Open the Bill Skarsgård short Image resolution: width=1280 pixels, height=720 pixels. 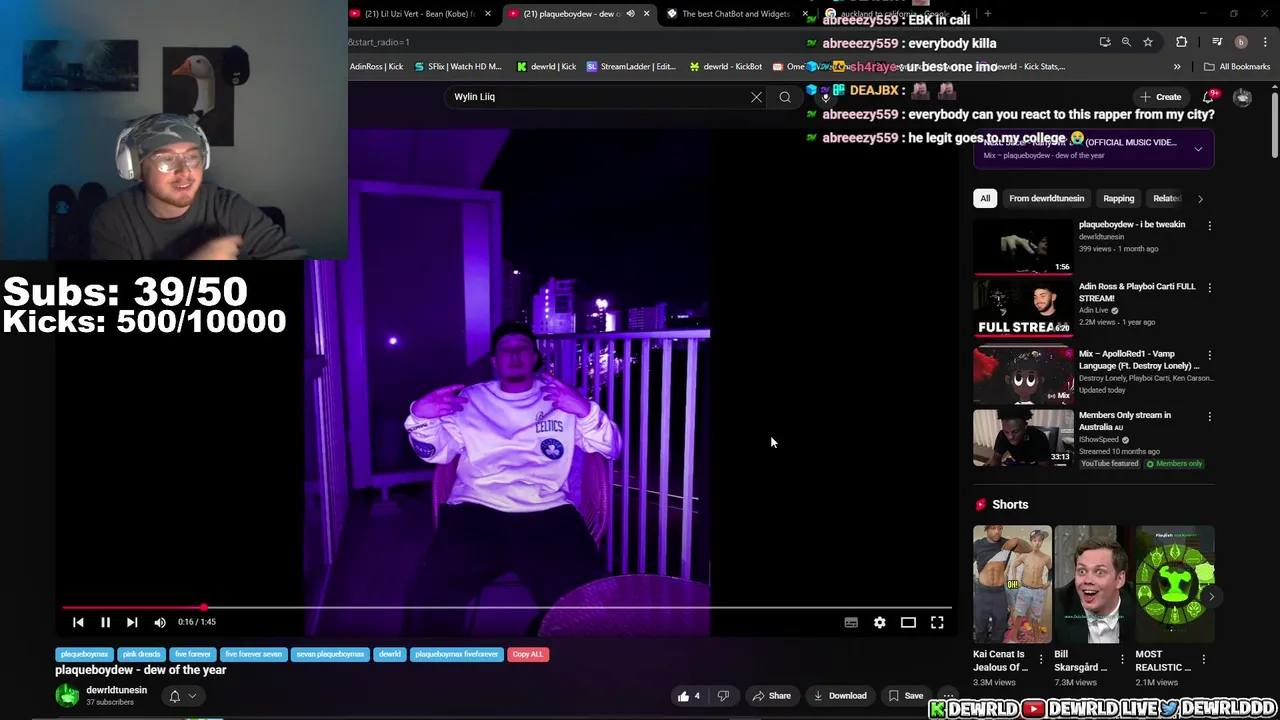pyautogui.click(x=1093, y=585)
